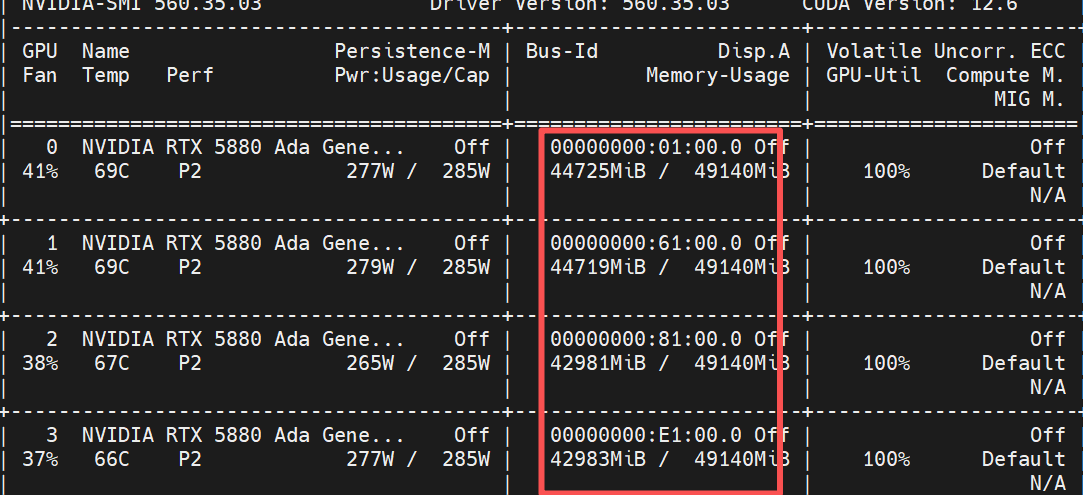1083x495 pixels.
Task: Click the 44719MiB memory usage value
Action: click(598, 266)
